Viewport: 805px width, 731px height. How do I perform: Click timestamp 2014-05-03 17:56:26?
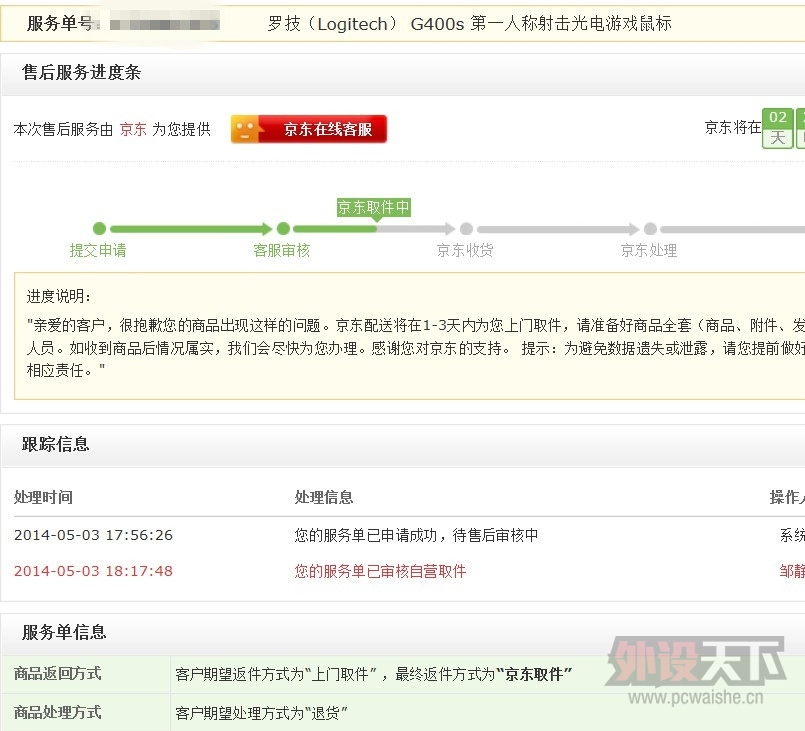[x=93, y=535]
